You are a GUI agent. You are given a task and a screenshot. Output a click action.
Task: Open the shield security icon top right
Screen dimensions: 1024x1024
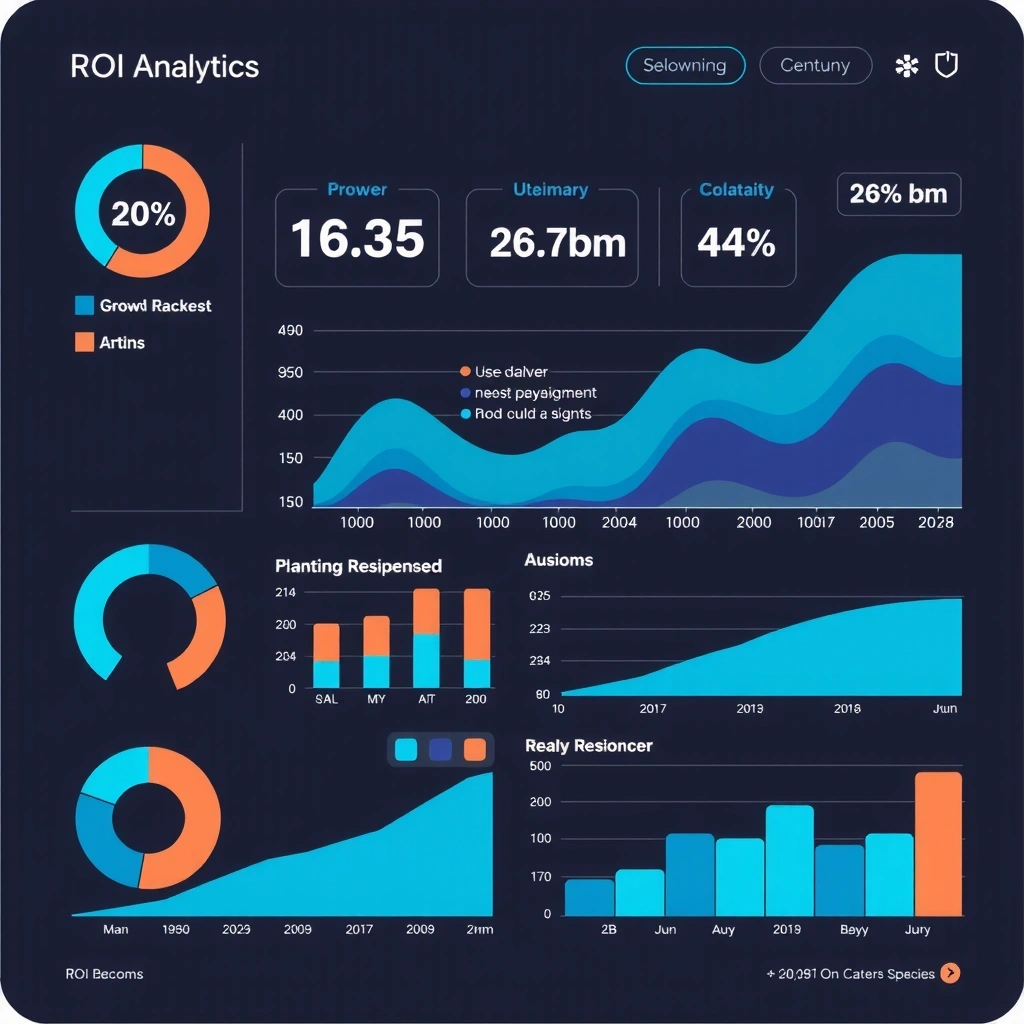[947, 65]
